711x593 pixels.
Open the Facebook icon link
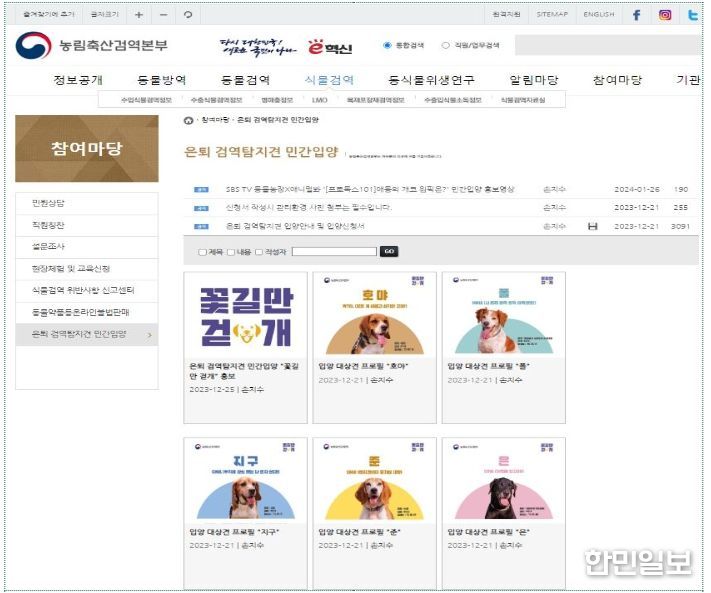(637, 15)
